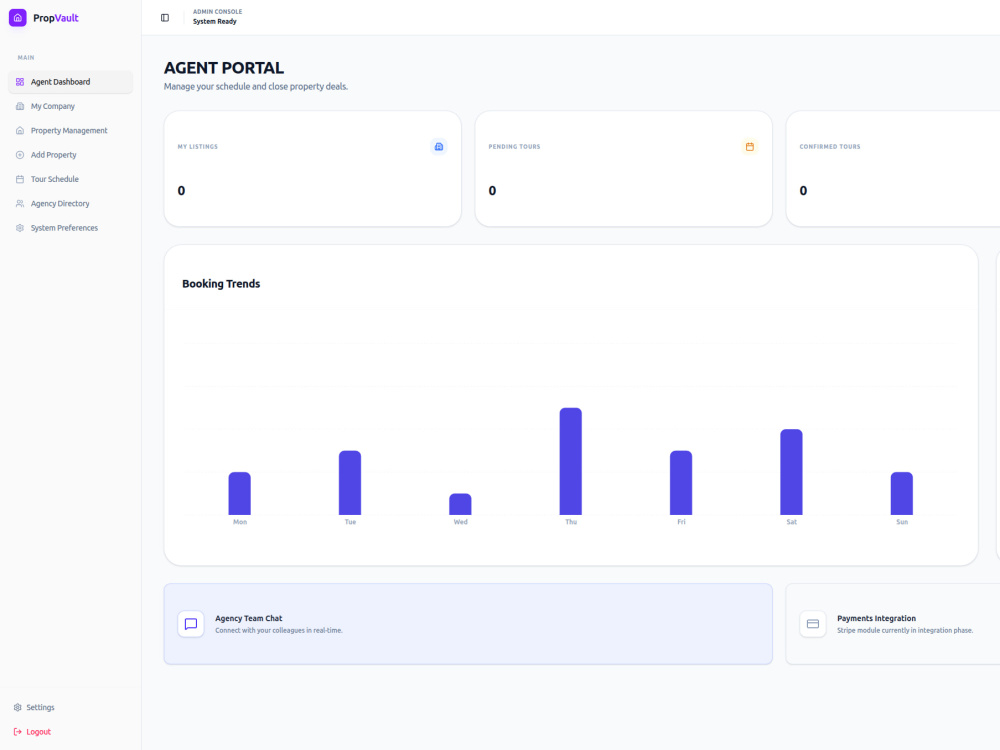Click the AGENT PORTAL heading

point(224,68)
